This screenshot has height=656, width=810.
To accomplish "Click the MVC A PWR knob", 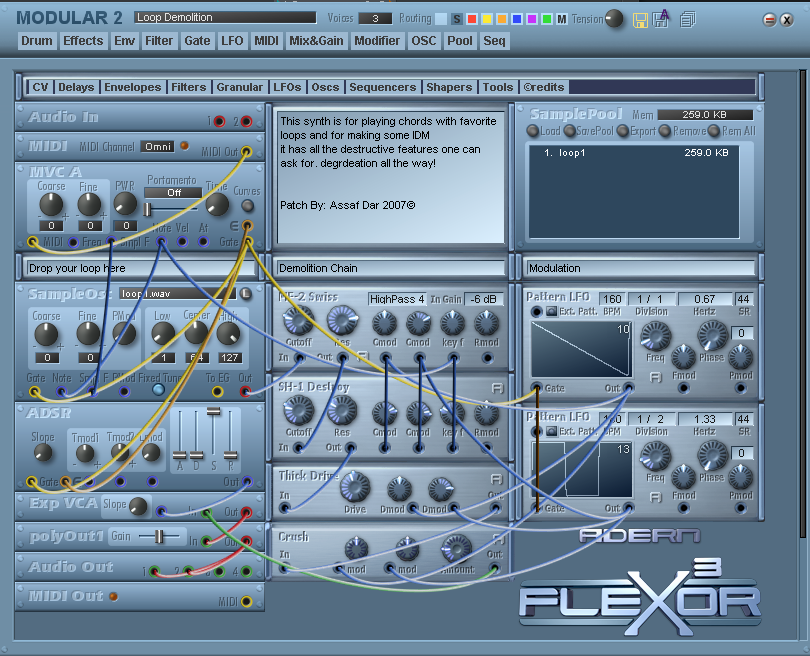I will (125, 204).
